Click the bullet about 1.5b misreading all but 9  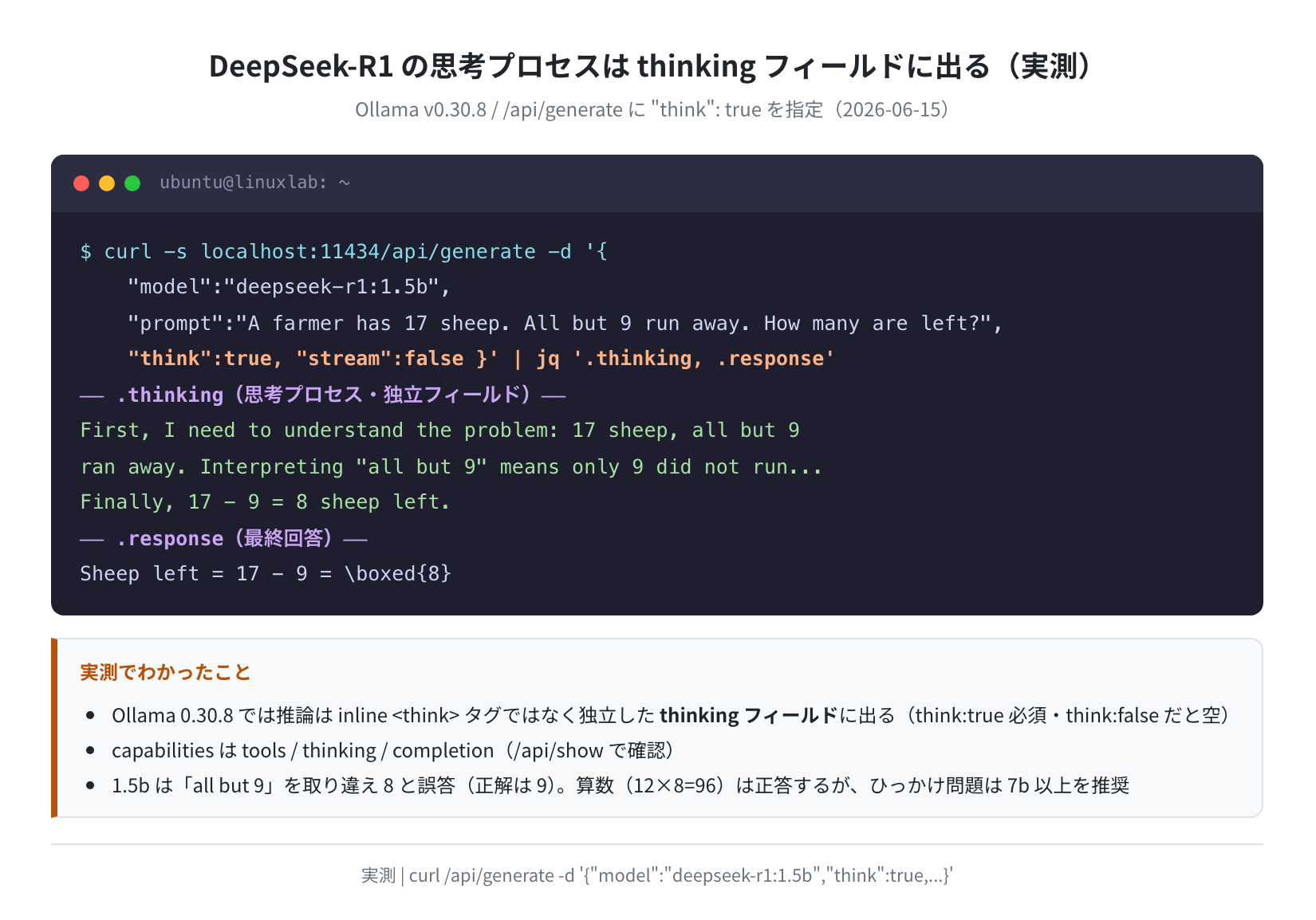(x=621, y=785)
